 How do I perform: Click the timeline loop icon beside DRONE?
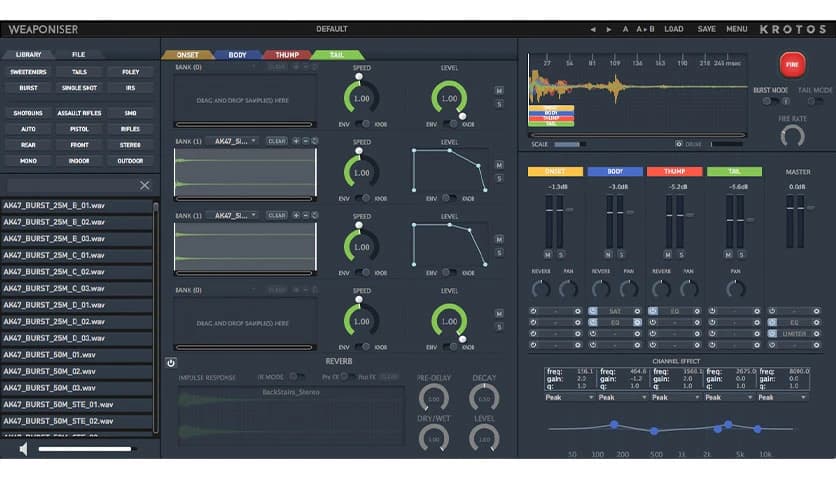(x=679, y=144)
